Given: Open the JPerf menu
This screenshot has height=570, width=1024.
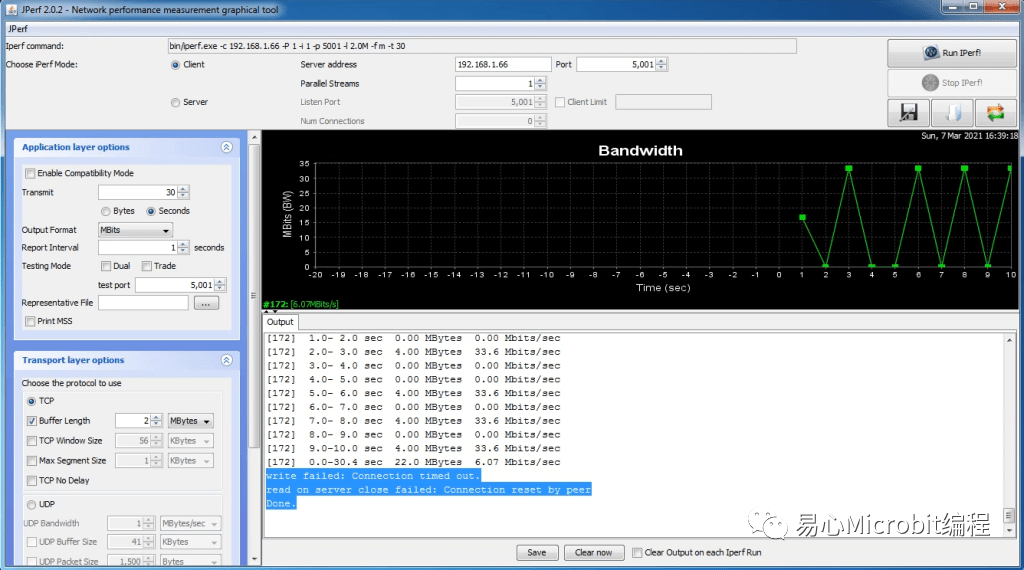Looking at the screenshot, I should click(18, 28).
